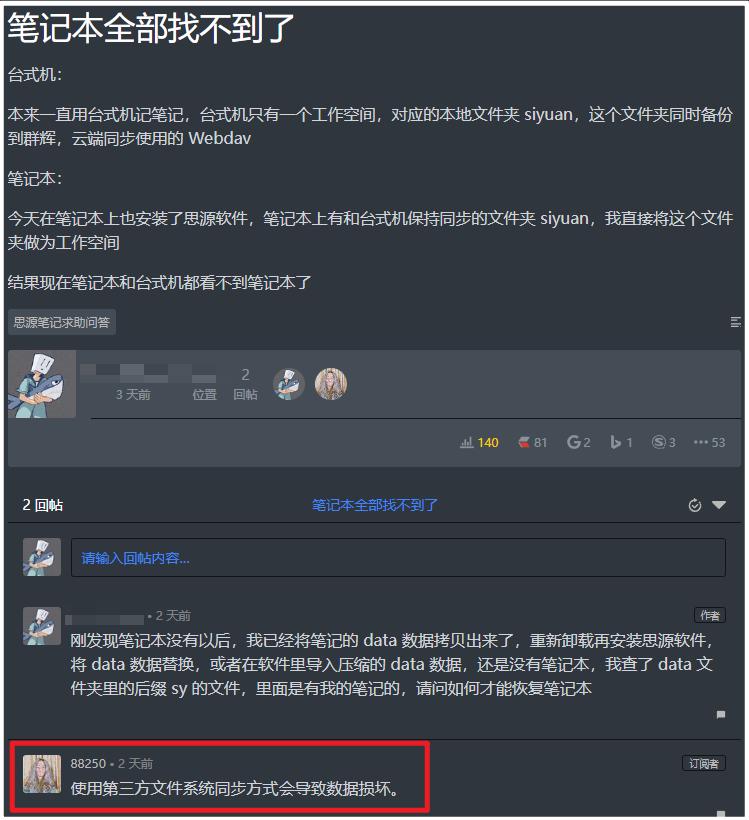Click the refresh-check icon in replies header
Image resolution: width=749 pixels, height=820 pixels.
(695, 505)
